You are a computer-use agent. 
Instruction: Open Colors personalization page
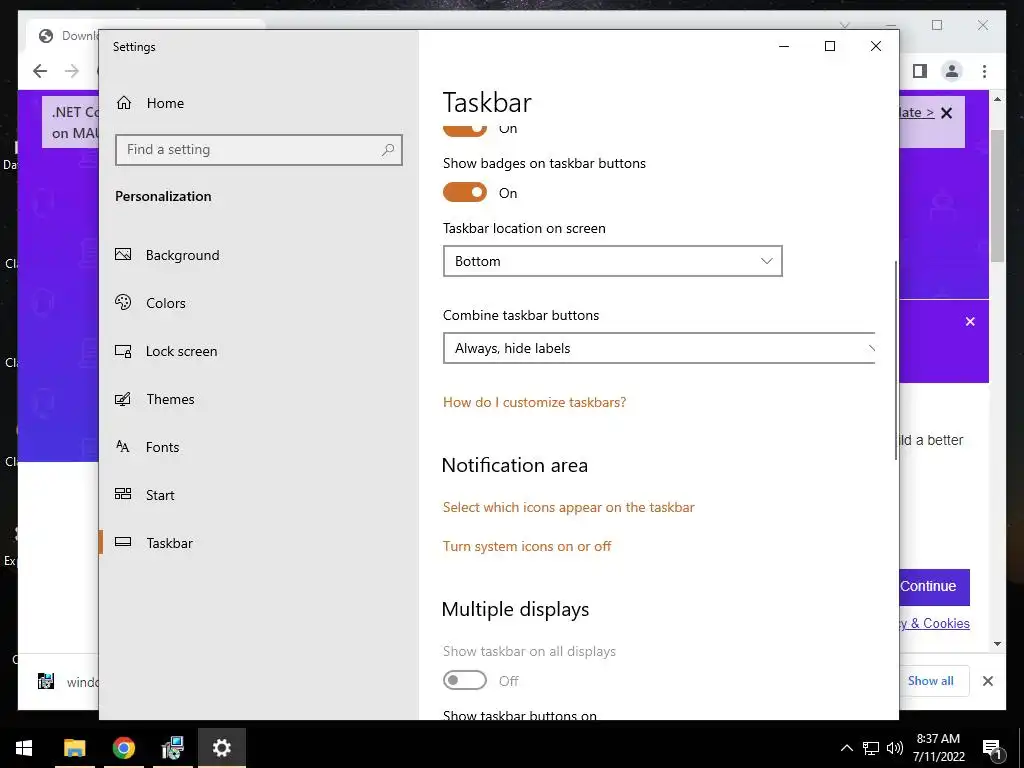pos(150,302)
